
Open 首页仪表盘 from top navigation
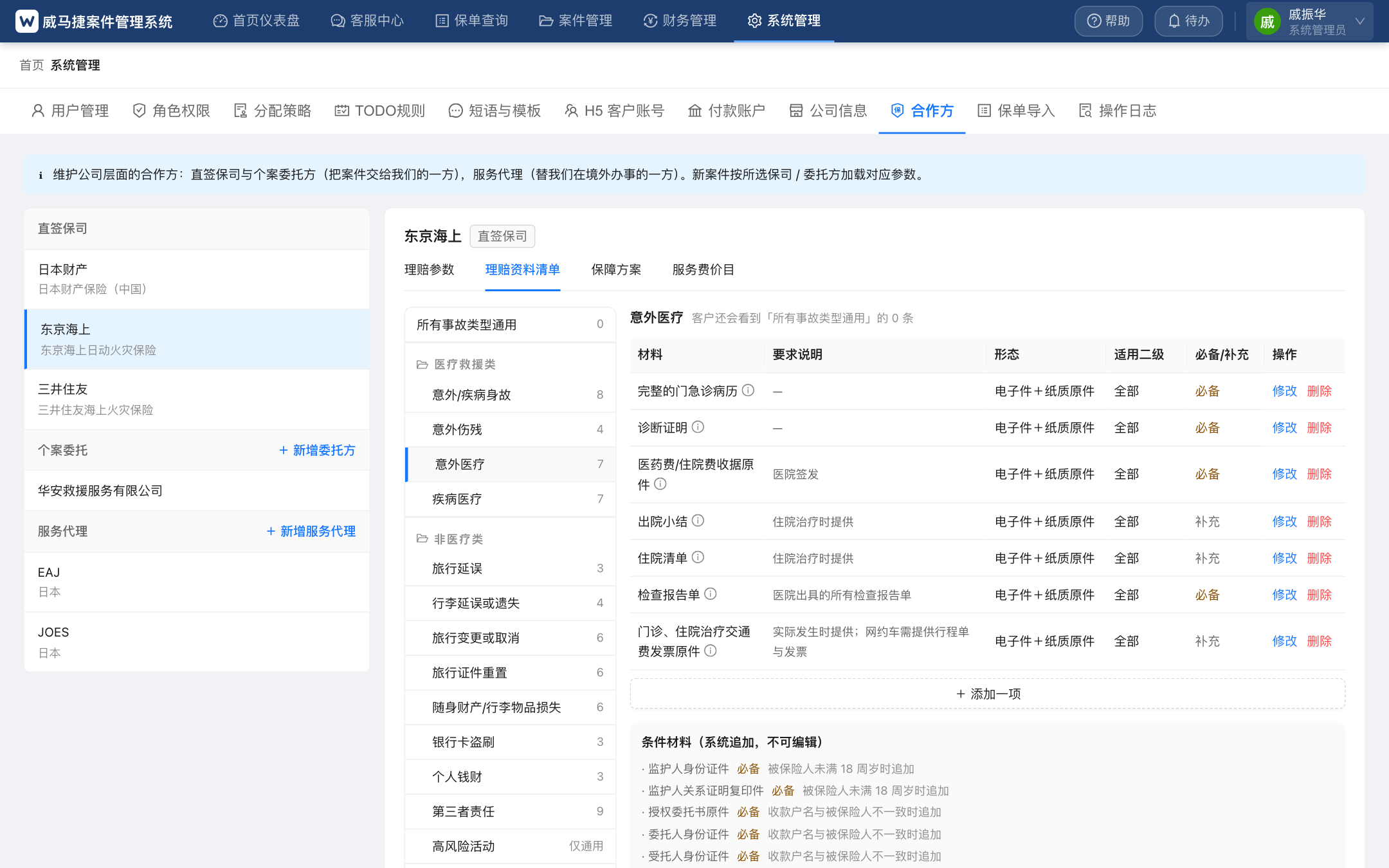click(257, 21)
